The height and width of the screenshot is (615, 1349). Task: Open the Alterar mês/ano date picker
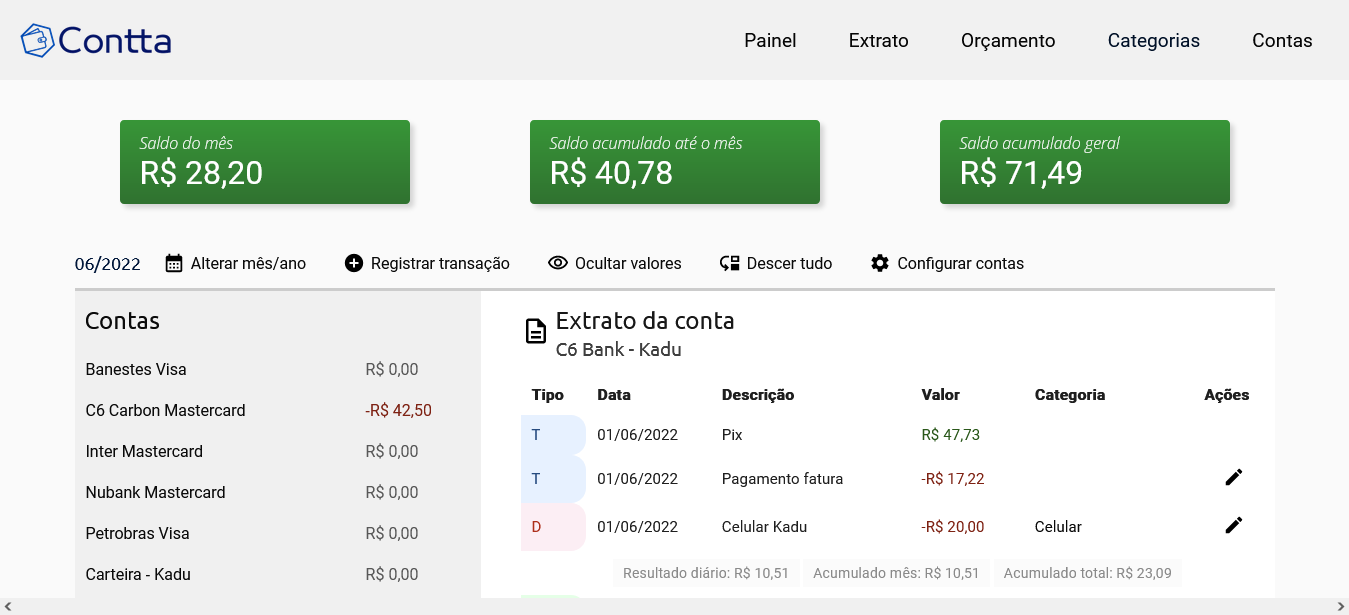236,263
